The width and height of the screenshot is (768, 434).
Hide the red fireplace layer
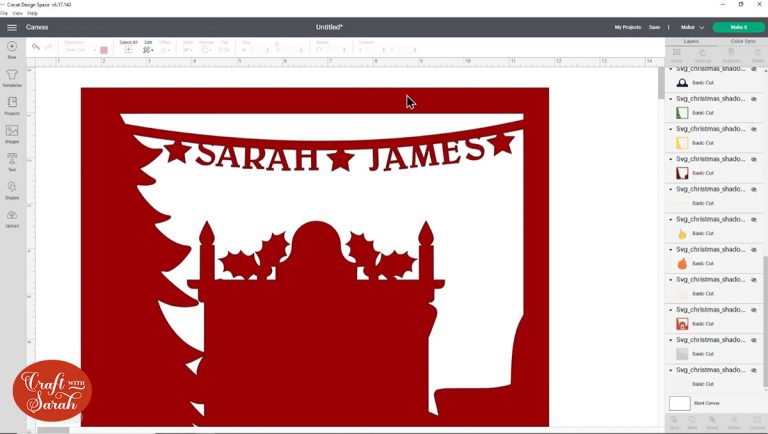754,310
